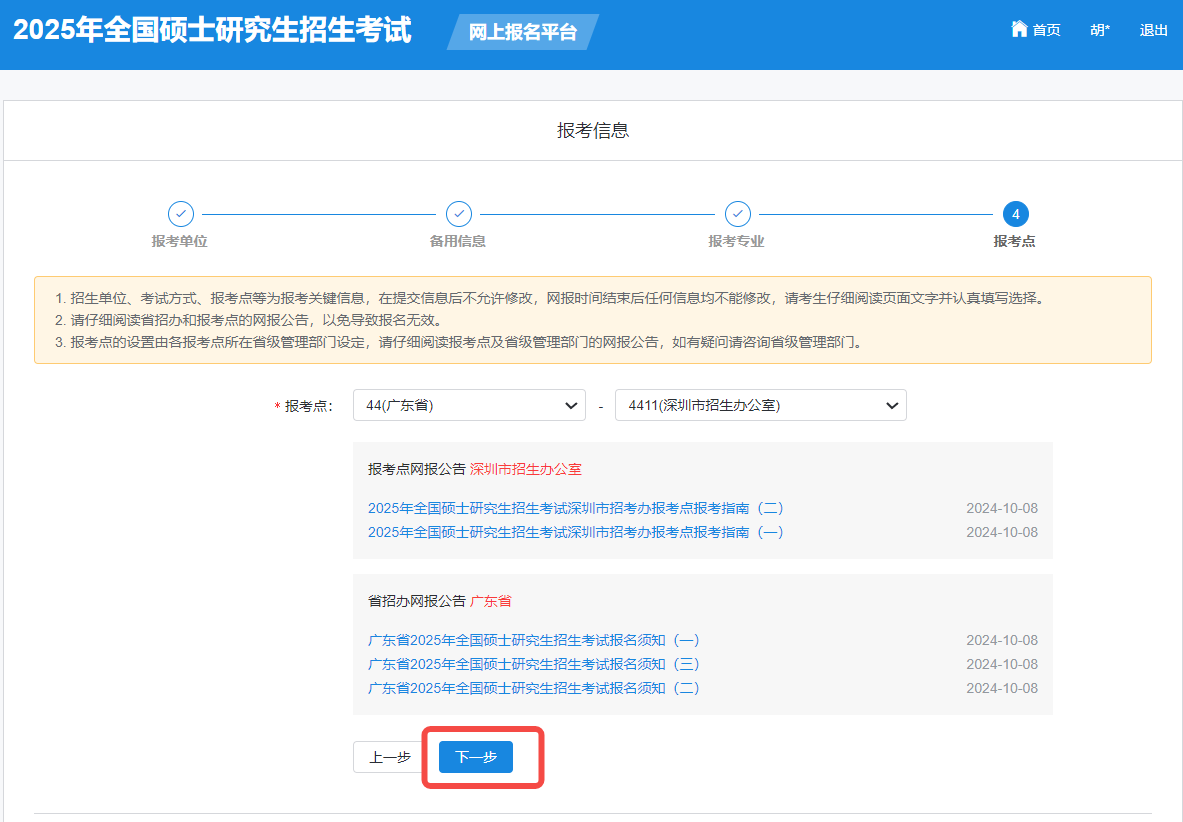
Task: Open 广东省2025年报名须知（二） announcement
Action: point(534,688)
